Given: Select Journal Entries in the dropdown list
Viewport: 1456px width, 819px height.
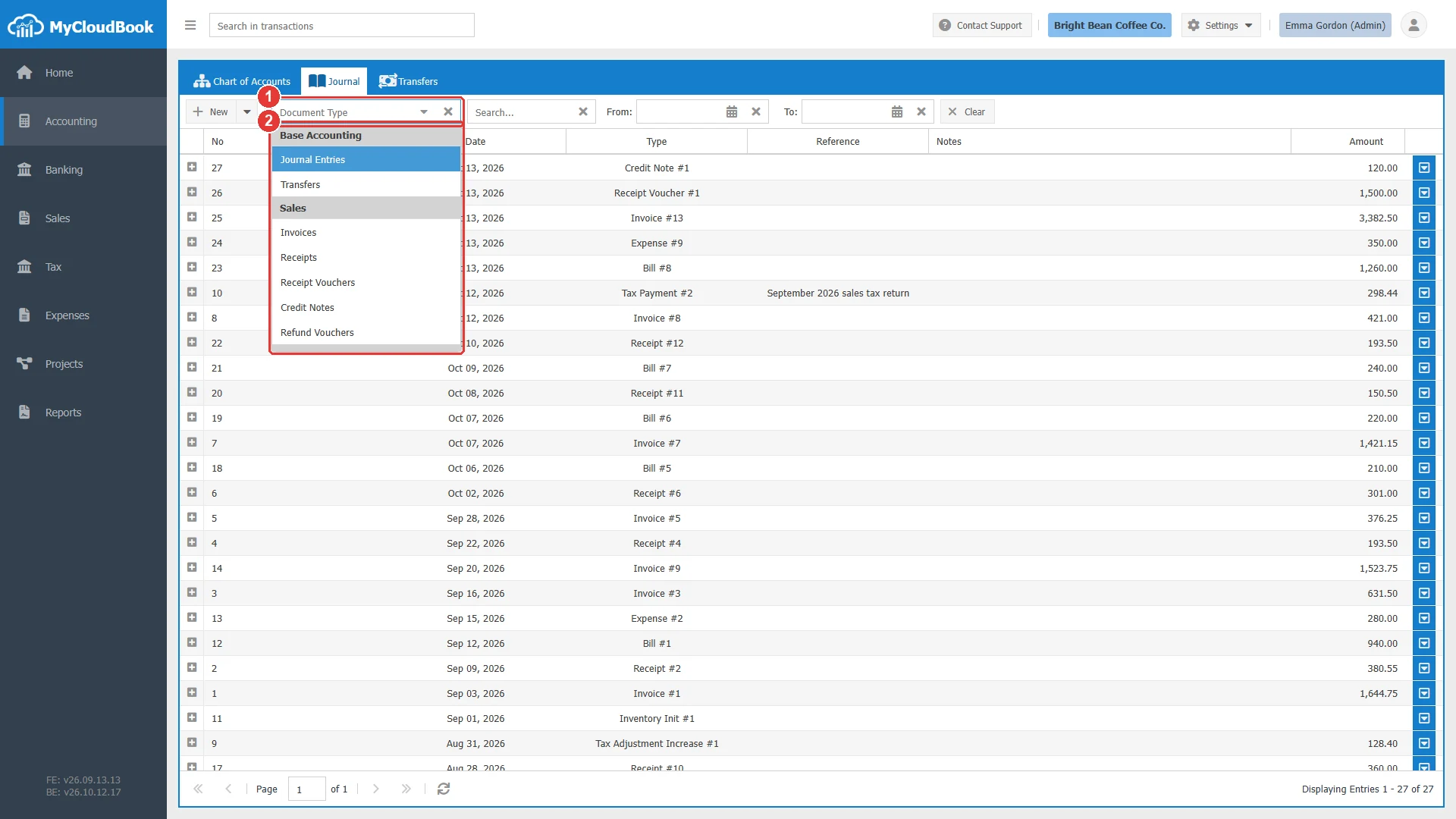Looking at the screenshot, I should (366, 159).
